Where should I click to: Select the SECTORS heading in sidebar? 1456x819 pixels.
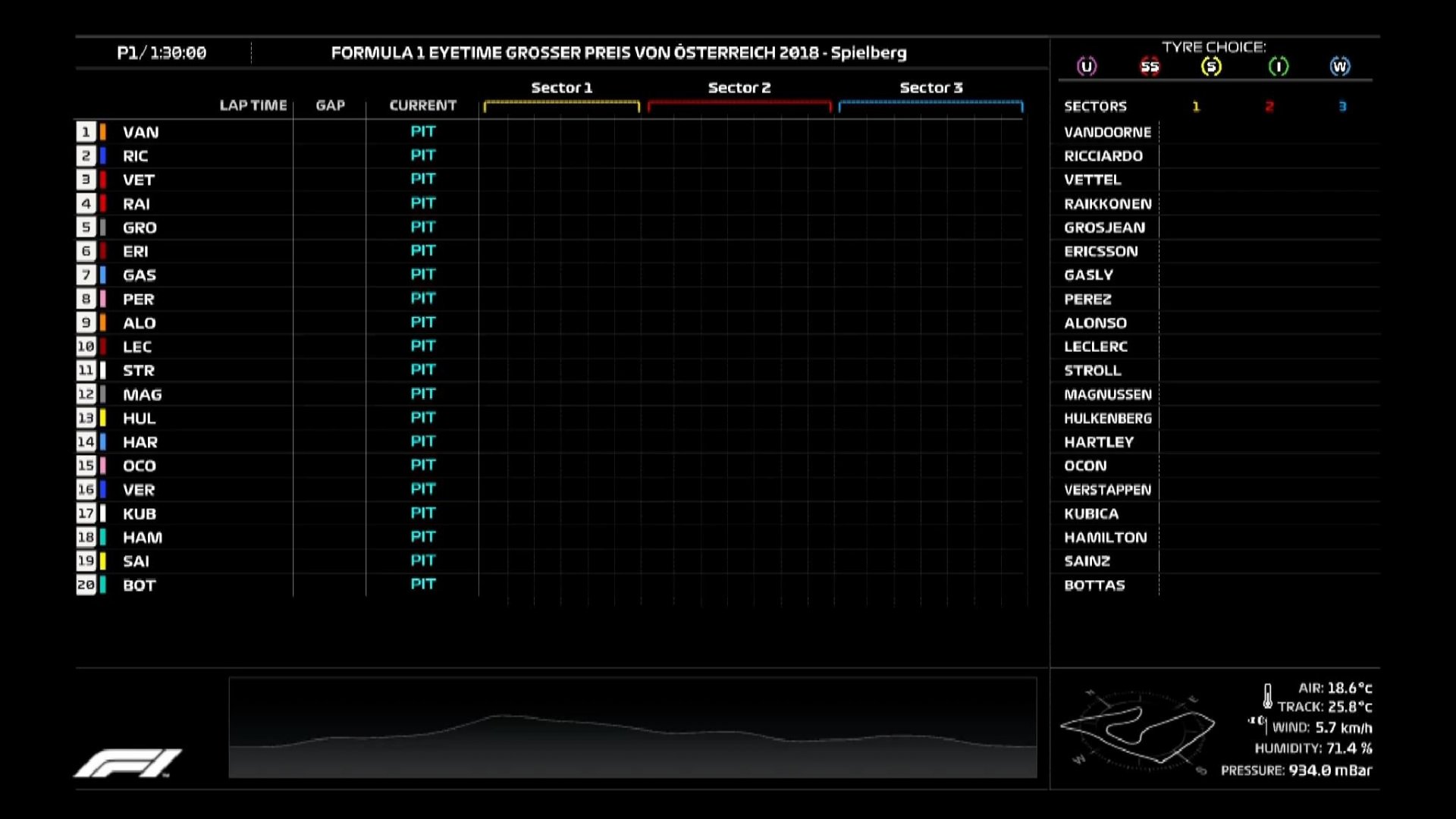[1095, 106]
